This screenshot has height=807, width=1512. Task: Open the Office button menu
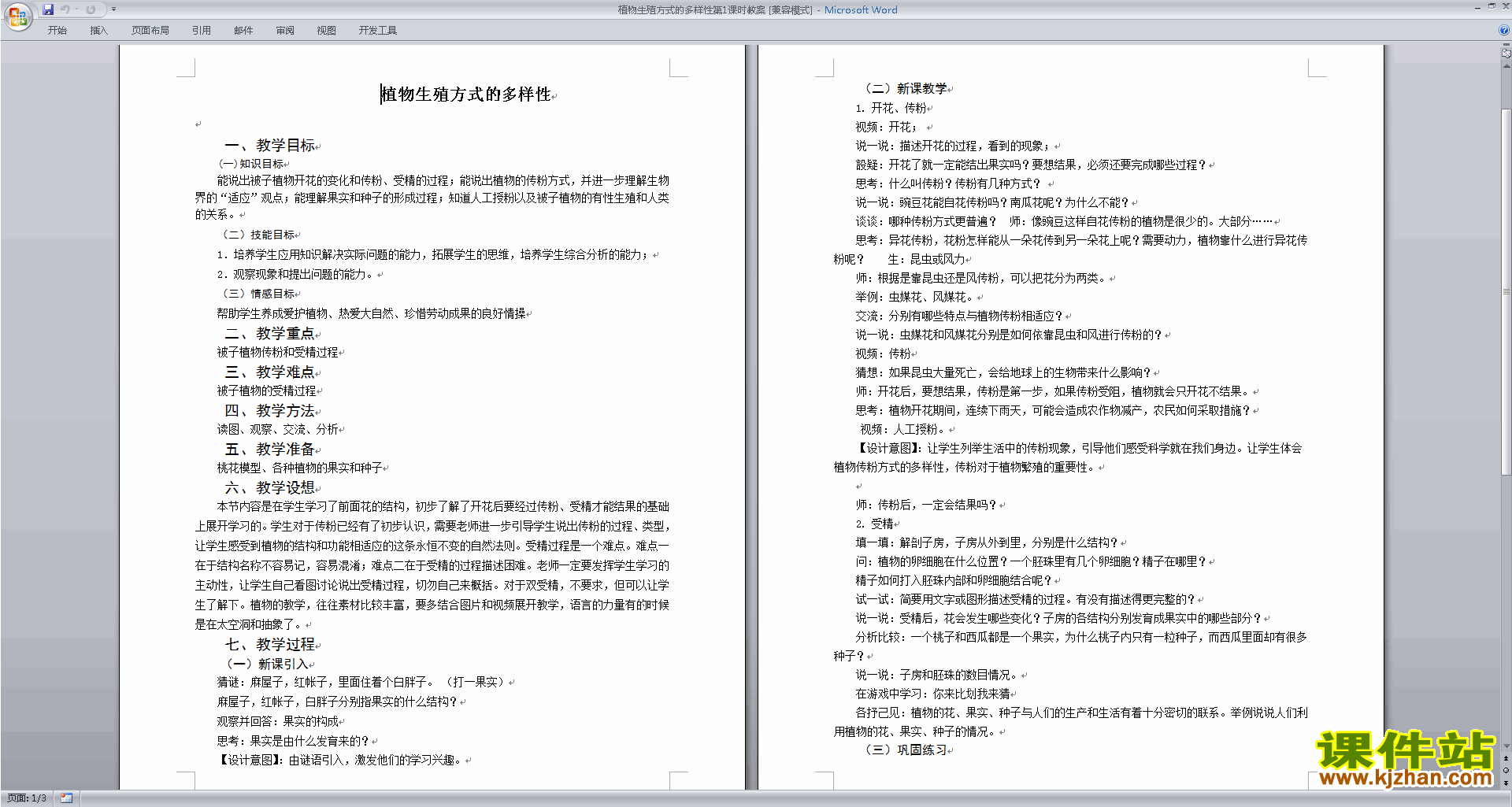pyautogui.click(x=17, y=17)
